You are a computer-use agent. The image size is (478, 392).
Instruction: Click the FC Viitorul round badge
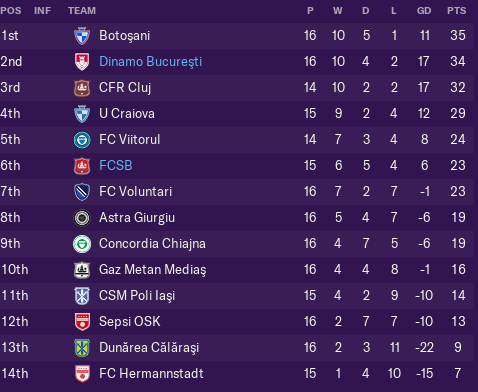(x=82, y=140)
